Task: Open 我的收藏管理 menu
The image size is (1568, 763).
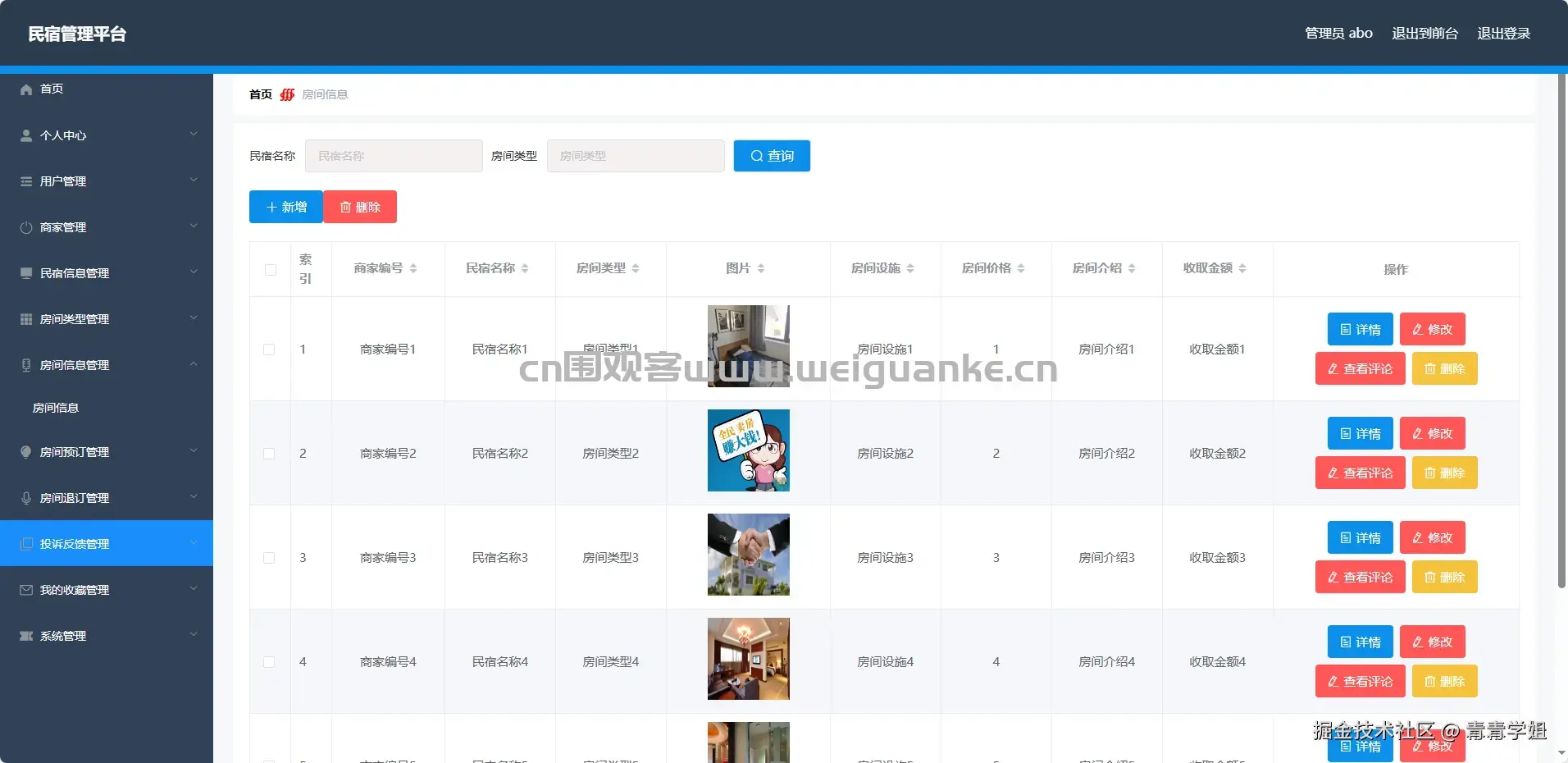Action: coord(107,589)
